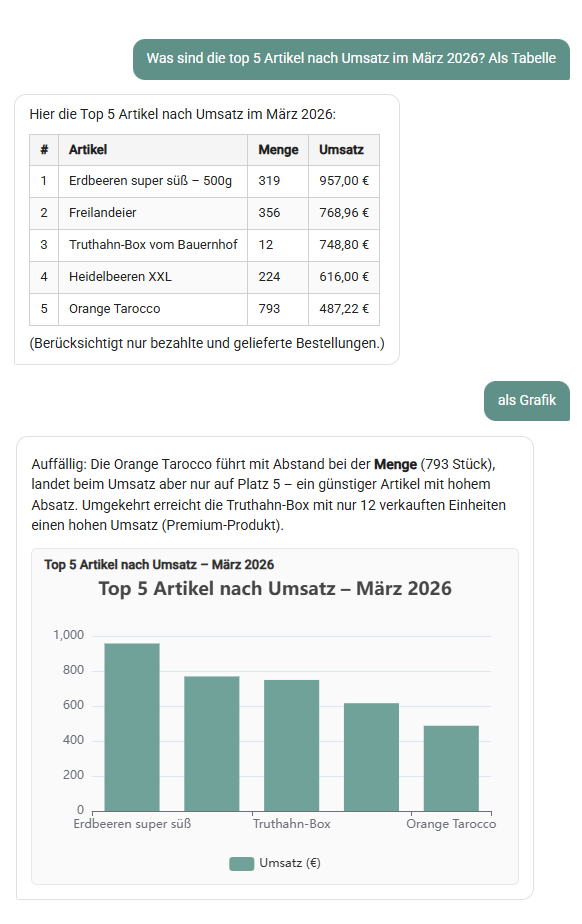
Task: Click the Menge value 319
Action: tap(278, 181)
